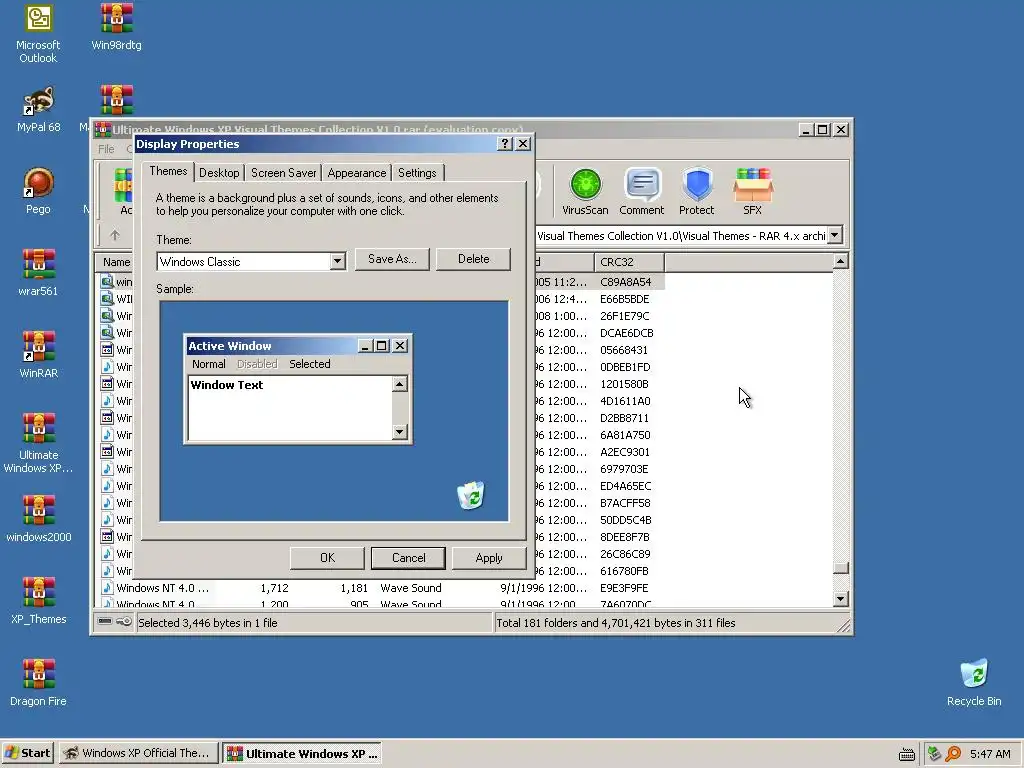Click CRC value ED4A65EC
1024x768 pixels.
(x=626, y=486)
